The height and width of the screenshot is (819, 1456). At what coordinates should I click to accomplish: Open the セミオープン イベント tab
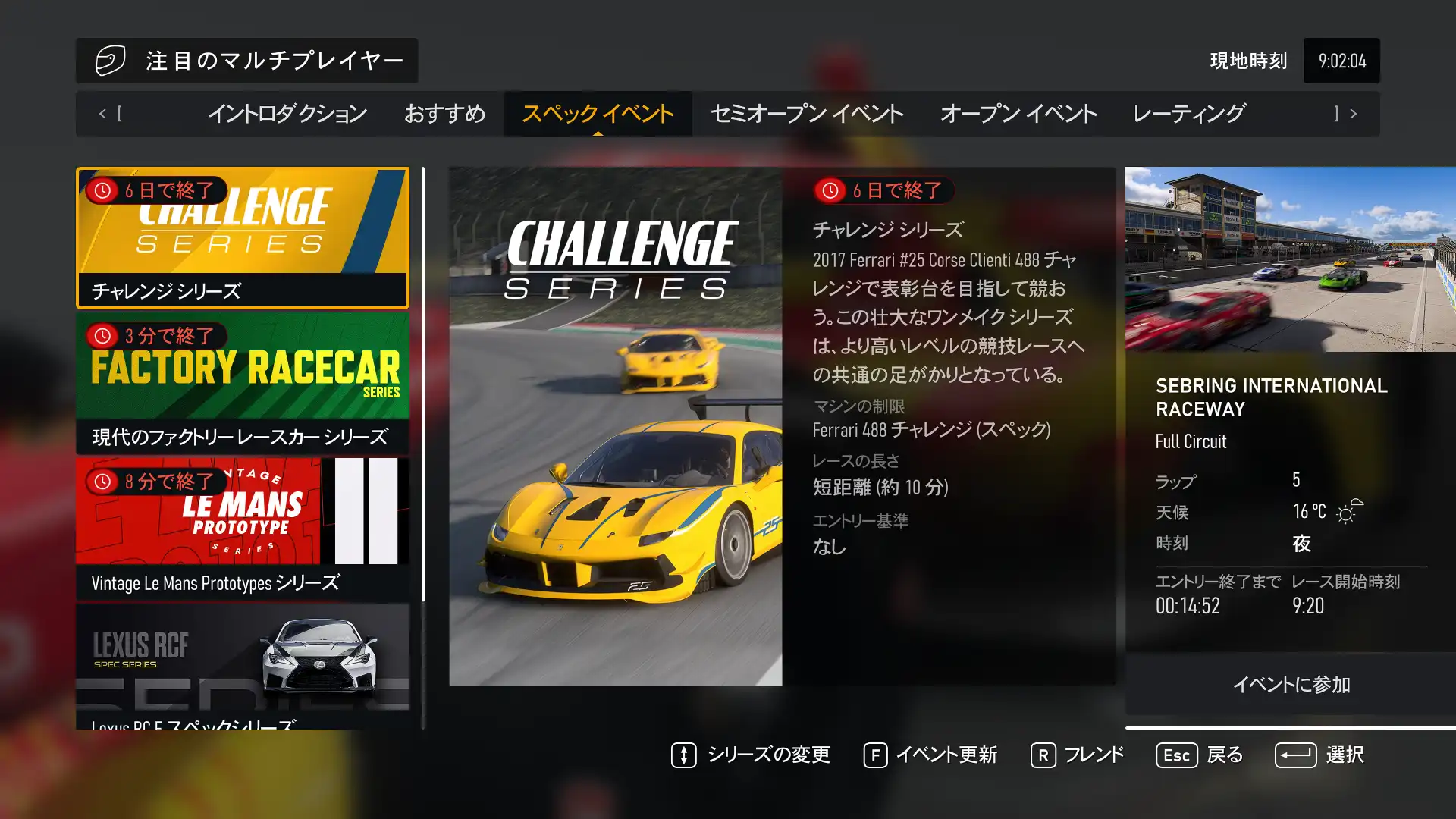pyautogui.click(x=807, y=114)
